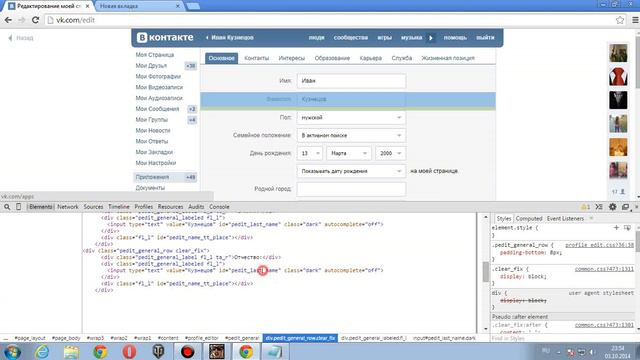This screenshot has height=360, width=640.
Task: Switch to the Жизненная позиция tab
Action: pos(448,58)
